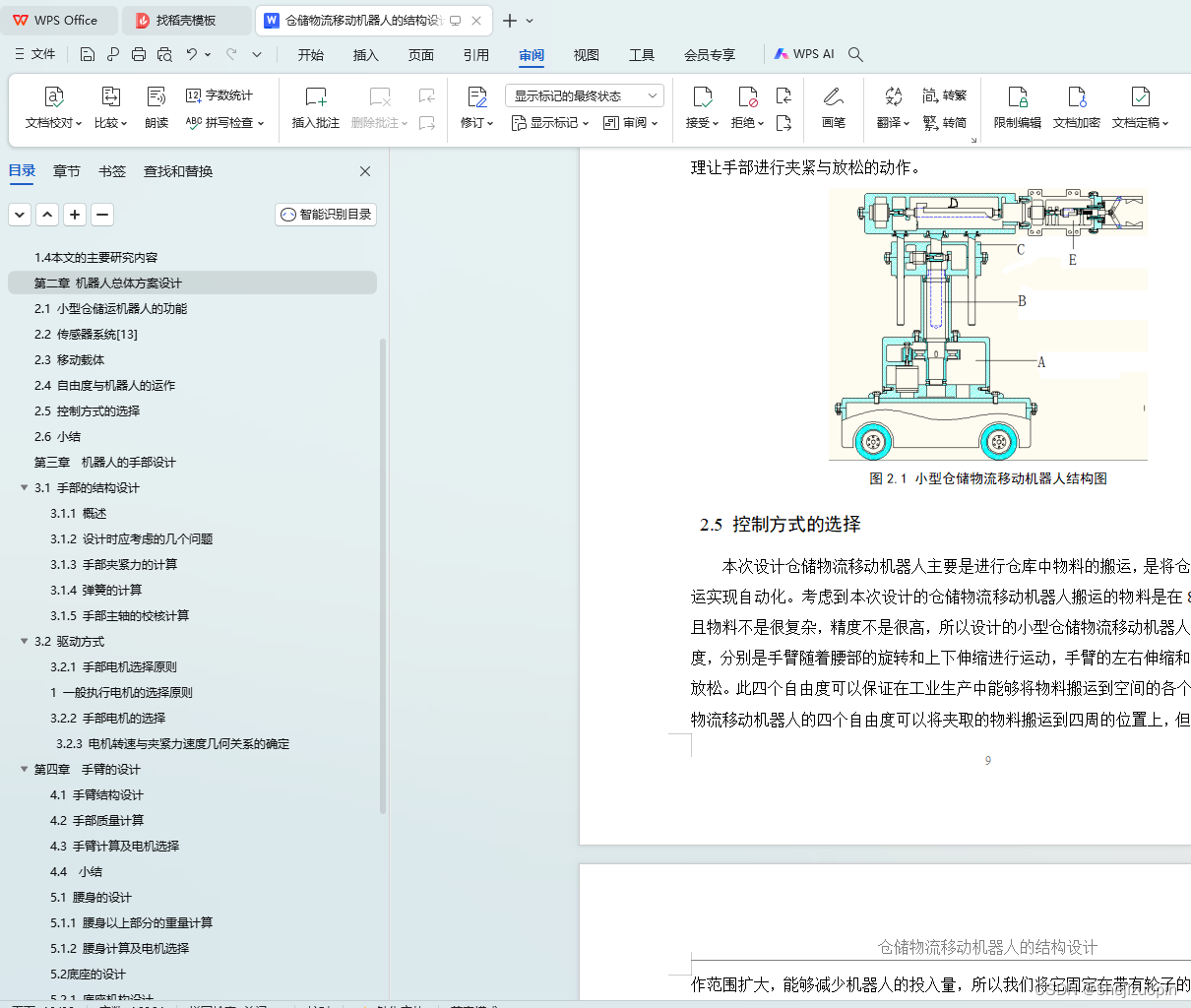Image resolution: width=1191 pixels, height=1008 pixels.
Task: Click the Save document icon
Action: pos(88,55)
